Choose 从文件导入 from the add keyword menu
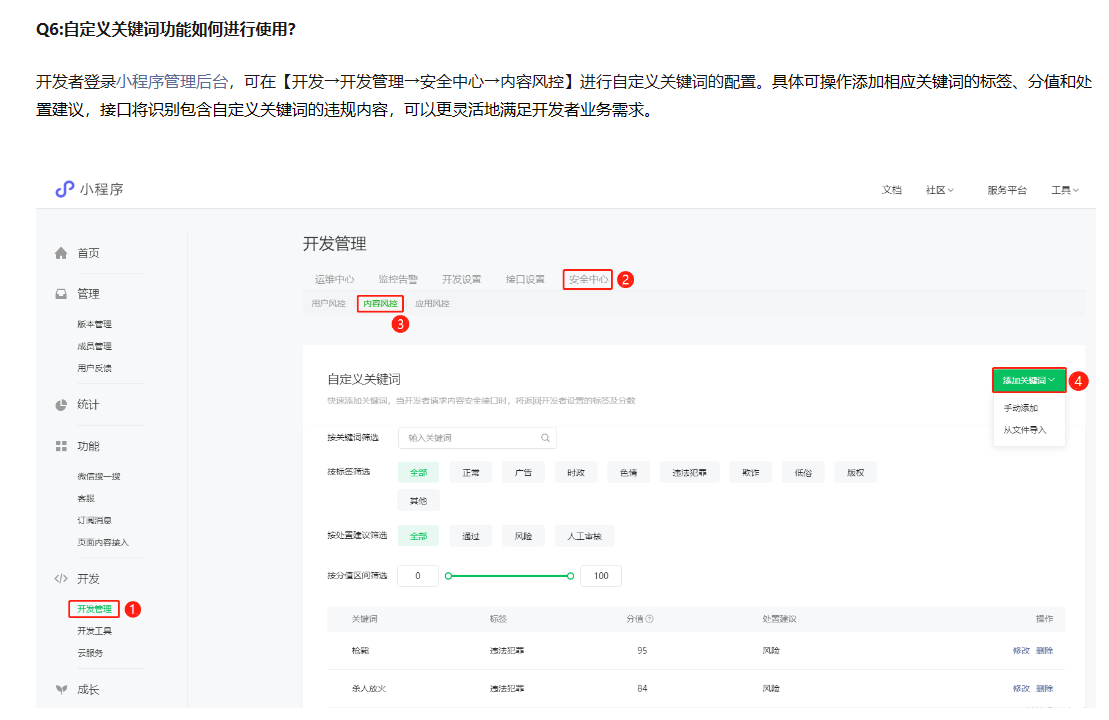 [x=1024, y=430]
